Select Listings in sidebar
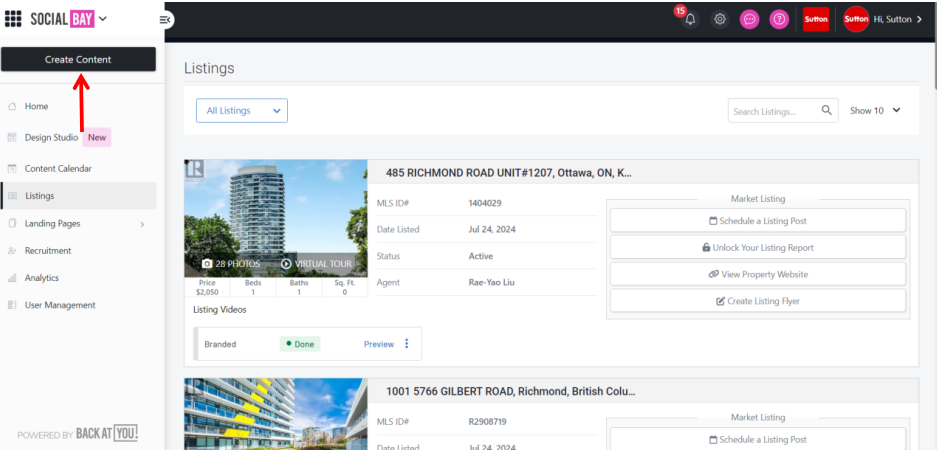 coord(78,196)
